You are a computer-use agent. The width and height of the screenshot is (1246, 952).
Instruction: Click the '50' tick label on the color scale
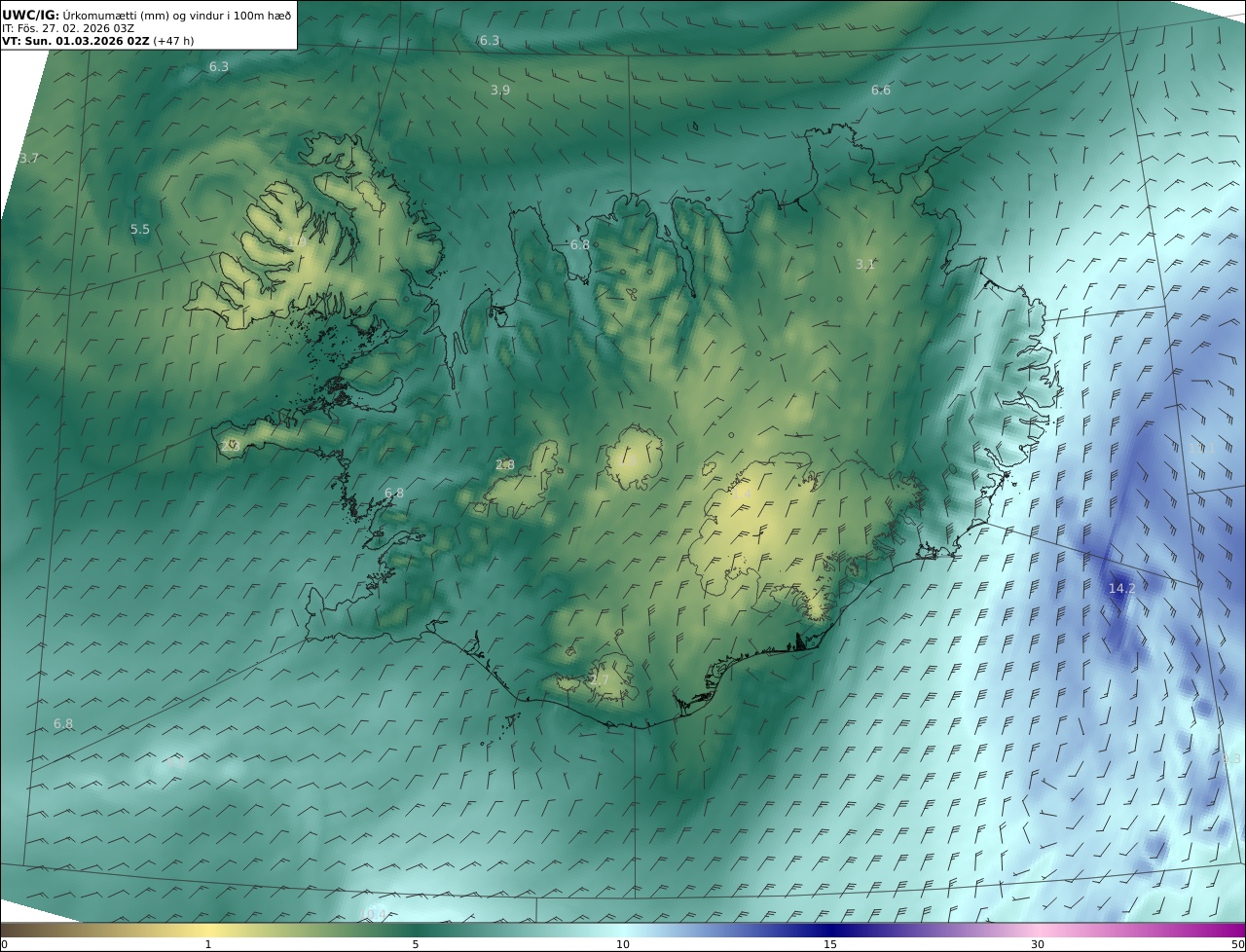[1237, 944]
